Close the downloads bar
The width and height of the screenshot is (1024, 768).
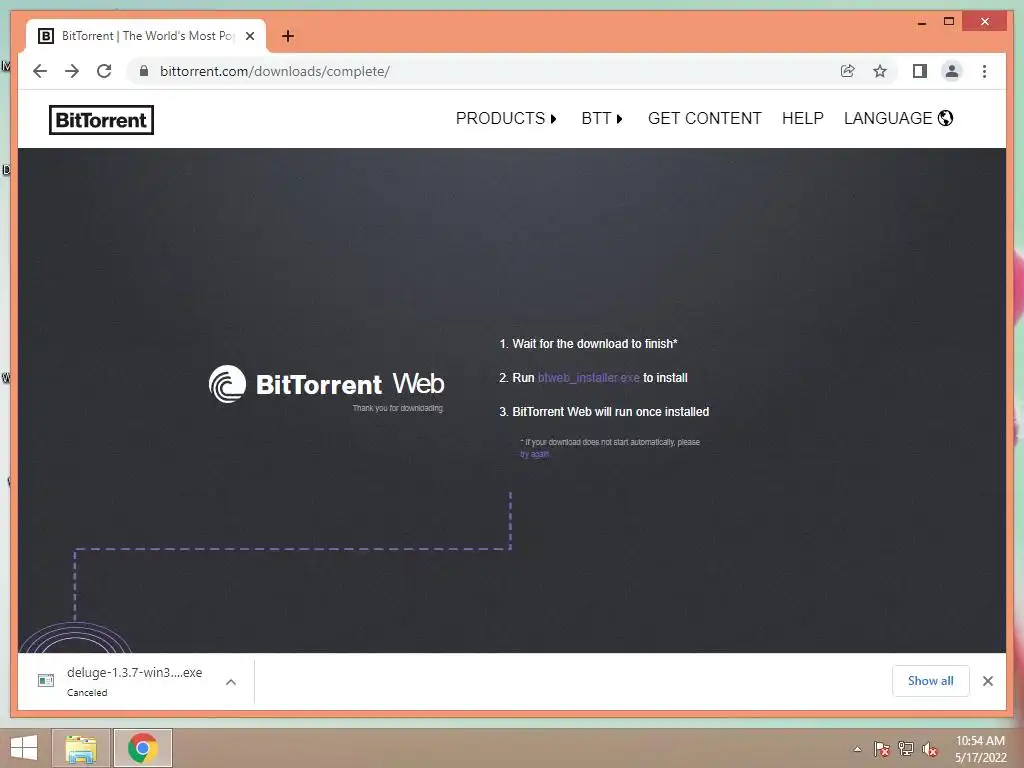(x=987, y=680)
